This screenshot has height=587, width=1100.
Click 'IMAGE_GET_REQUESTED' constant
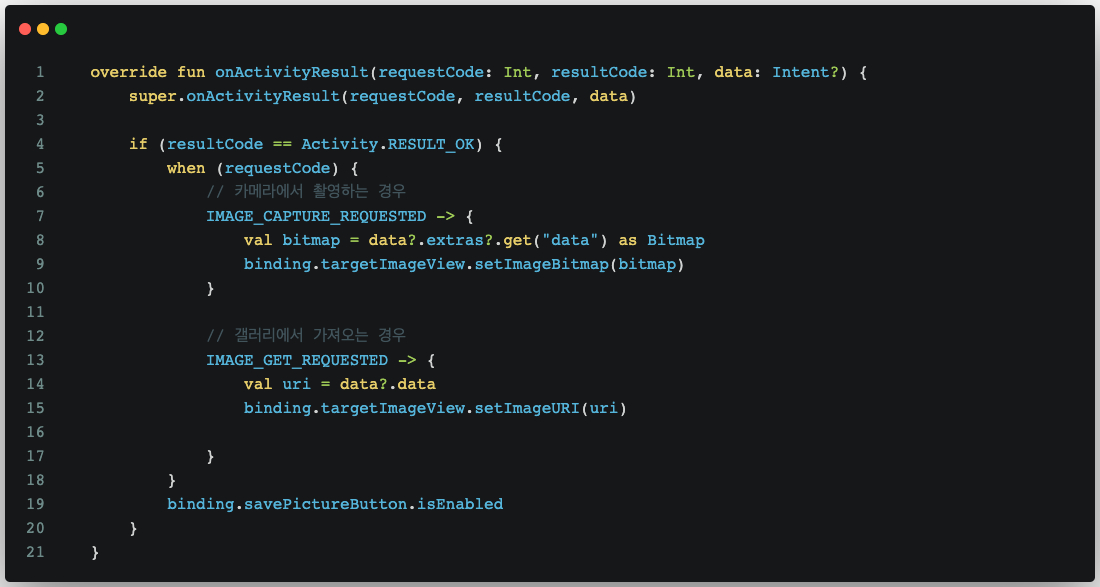[x=297, y=360]
